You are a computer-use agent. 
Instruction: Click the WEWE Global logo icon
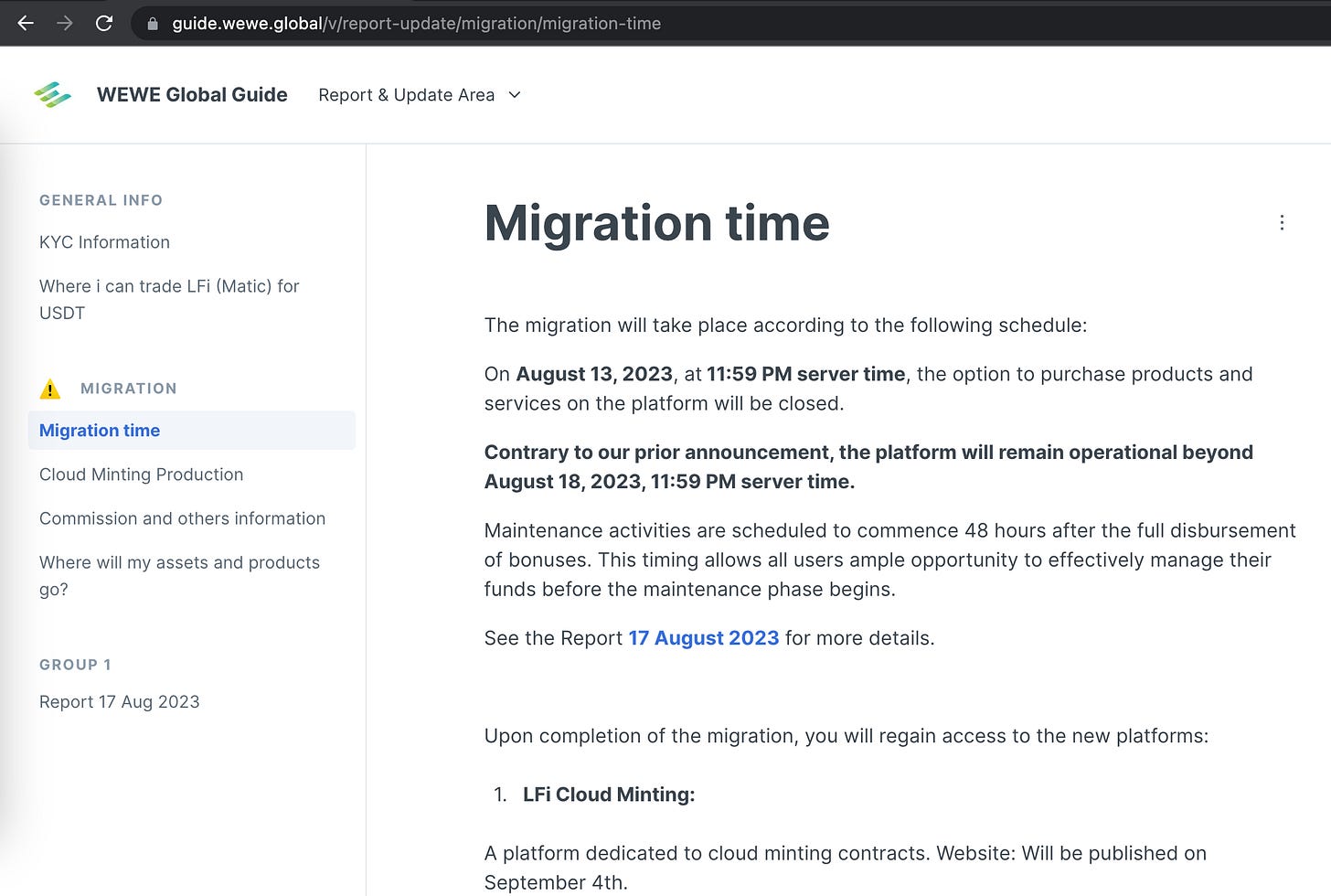pyautogui.click(x=53, y=95)
